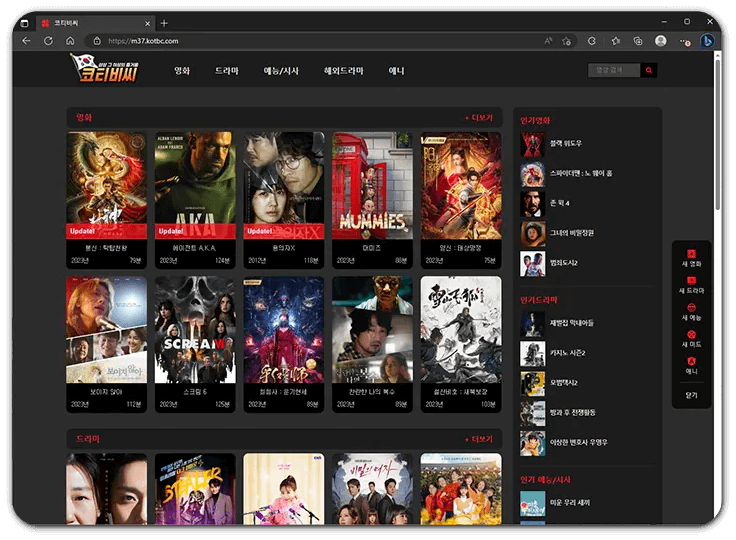Open browser settings and more menu

pos(685,41)
